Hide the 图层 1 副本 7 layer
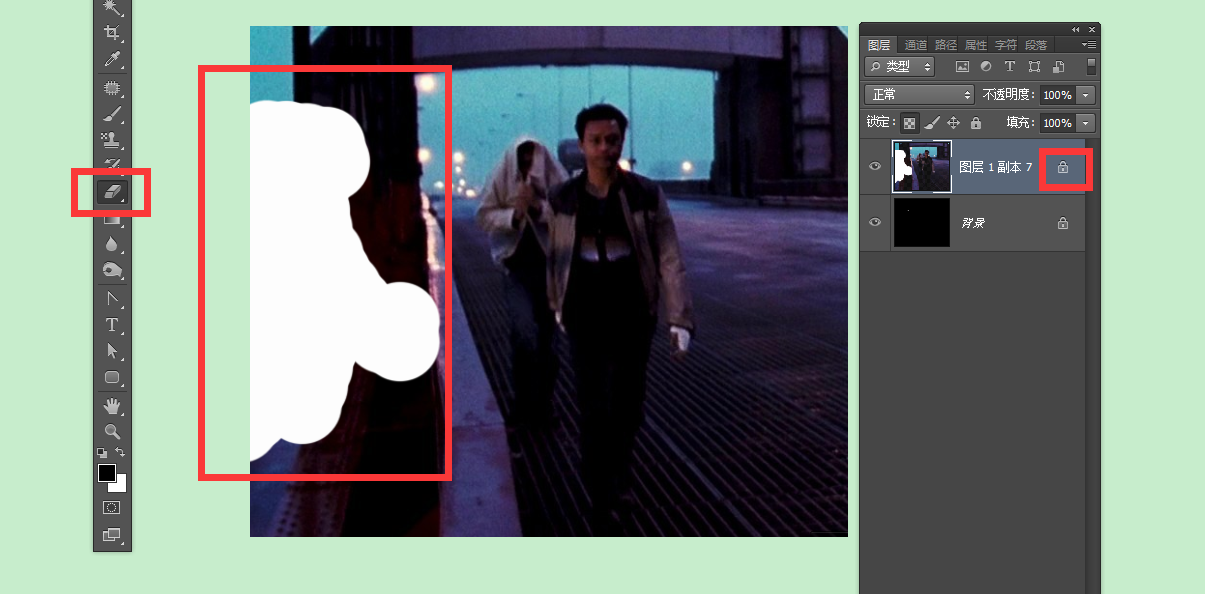Viewport: 1205px width, 594px height. point(875,166)
